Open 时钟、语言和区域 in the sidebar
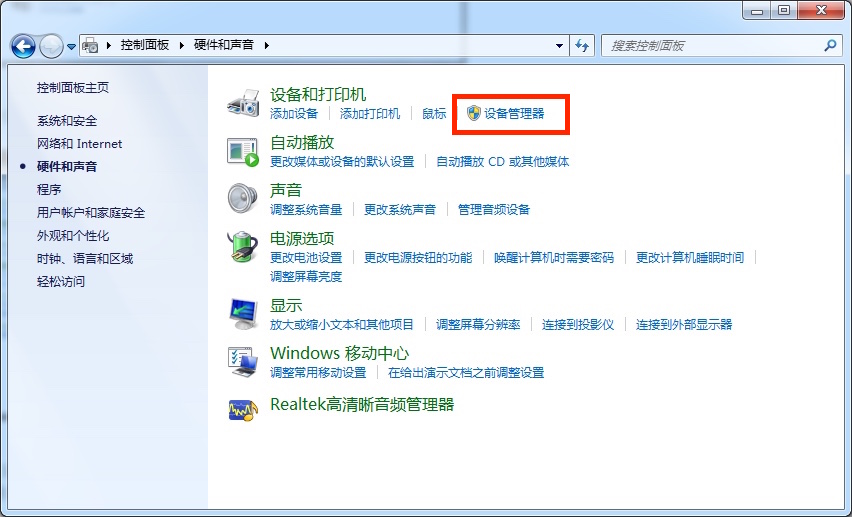Viewport: 852px width, 517px height. (85, 258)
